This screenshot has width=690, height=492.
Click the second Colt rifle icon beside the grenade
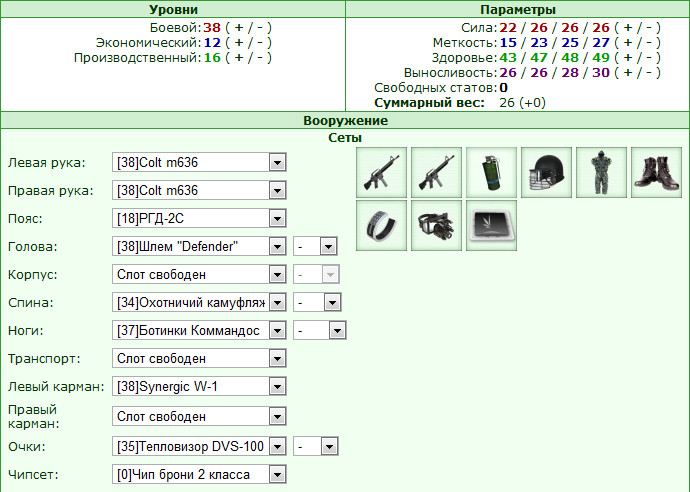click(437, 173)
